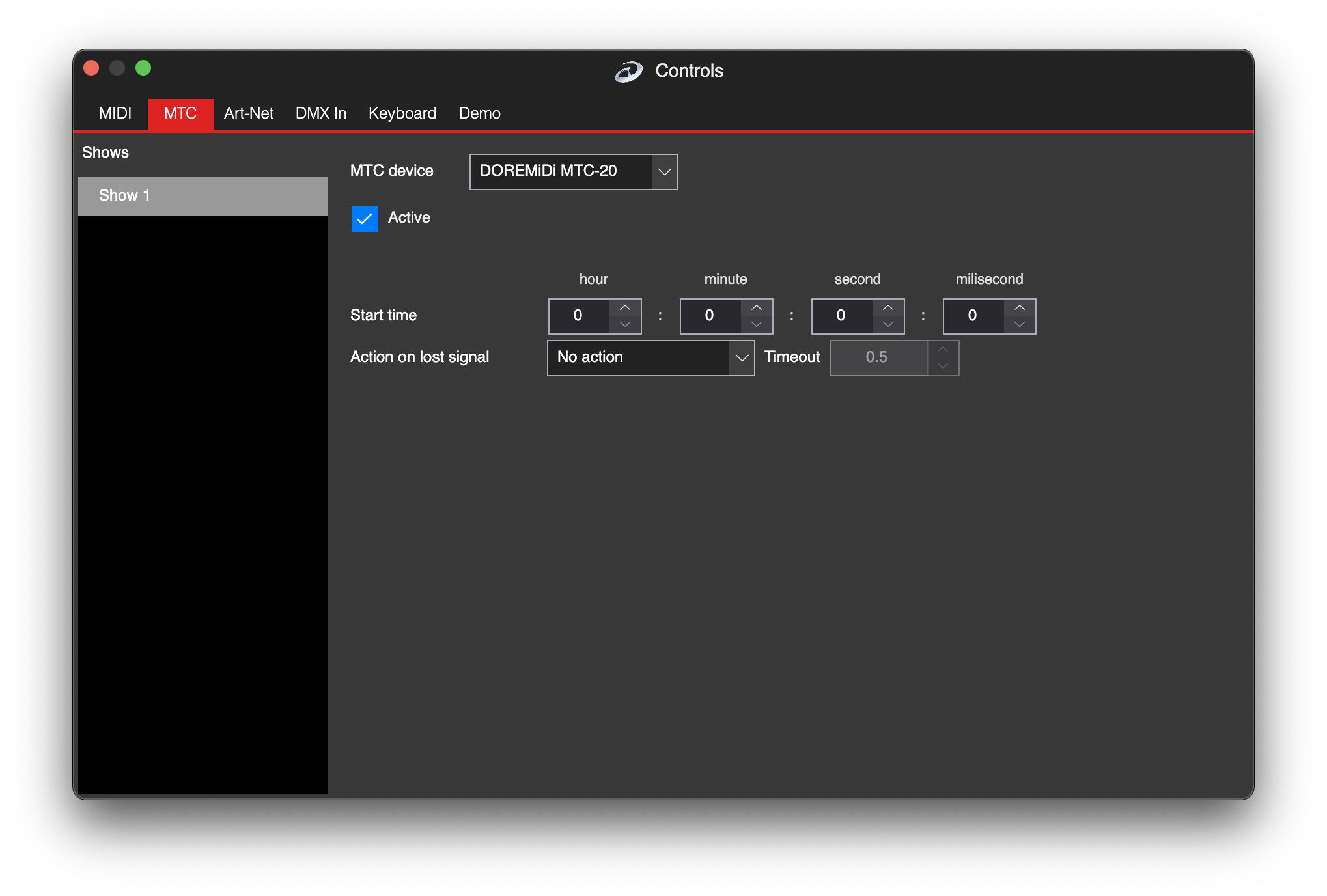Decrease the Start time hour value
Screen dimensions: 1327x896
pos(625,324)
